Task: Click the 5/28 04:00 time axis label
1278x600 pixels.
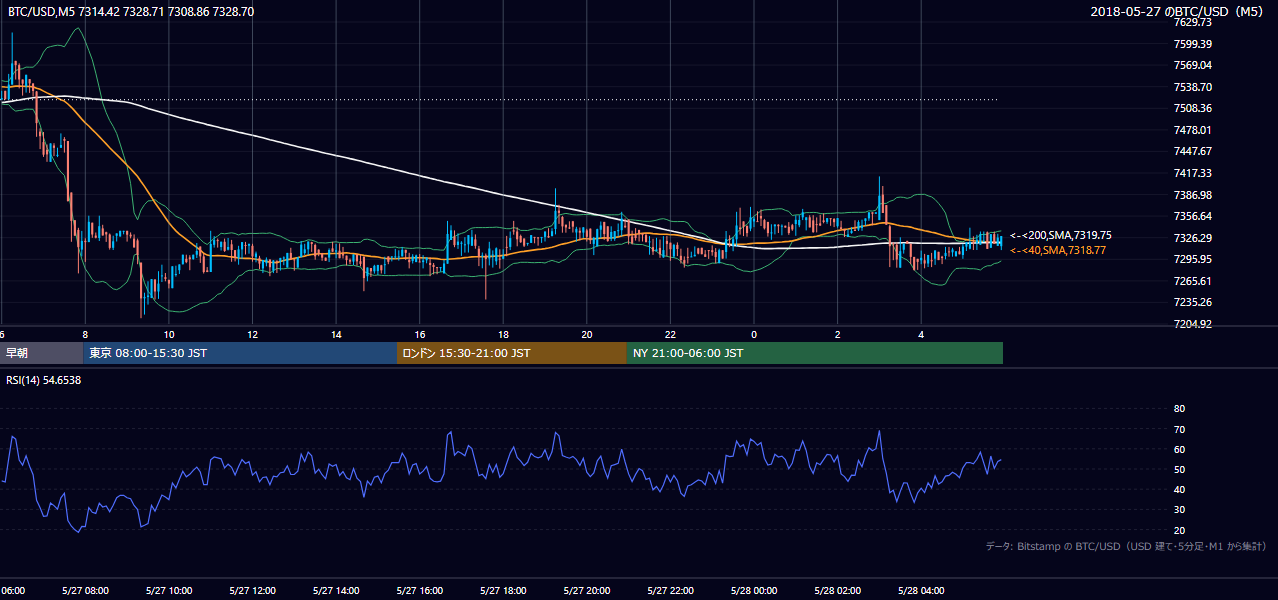Action: (921, 591)
